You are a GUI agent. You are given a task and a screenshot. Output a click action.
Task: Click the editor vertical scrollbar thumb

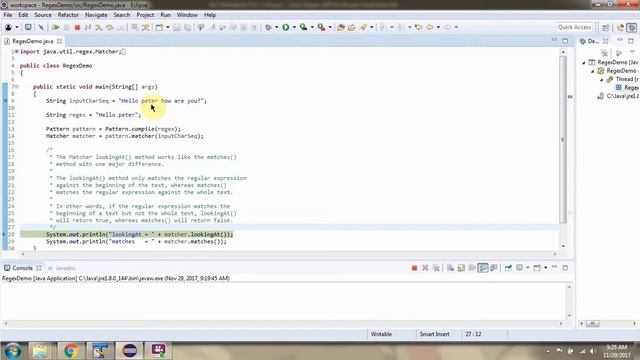(x=563, y=140)
